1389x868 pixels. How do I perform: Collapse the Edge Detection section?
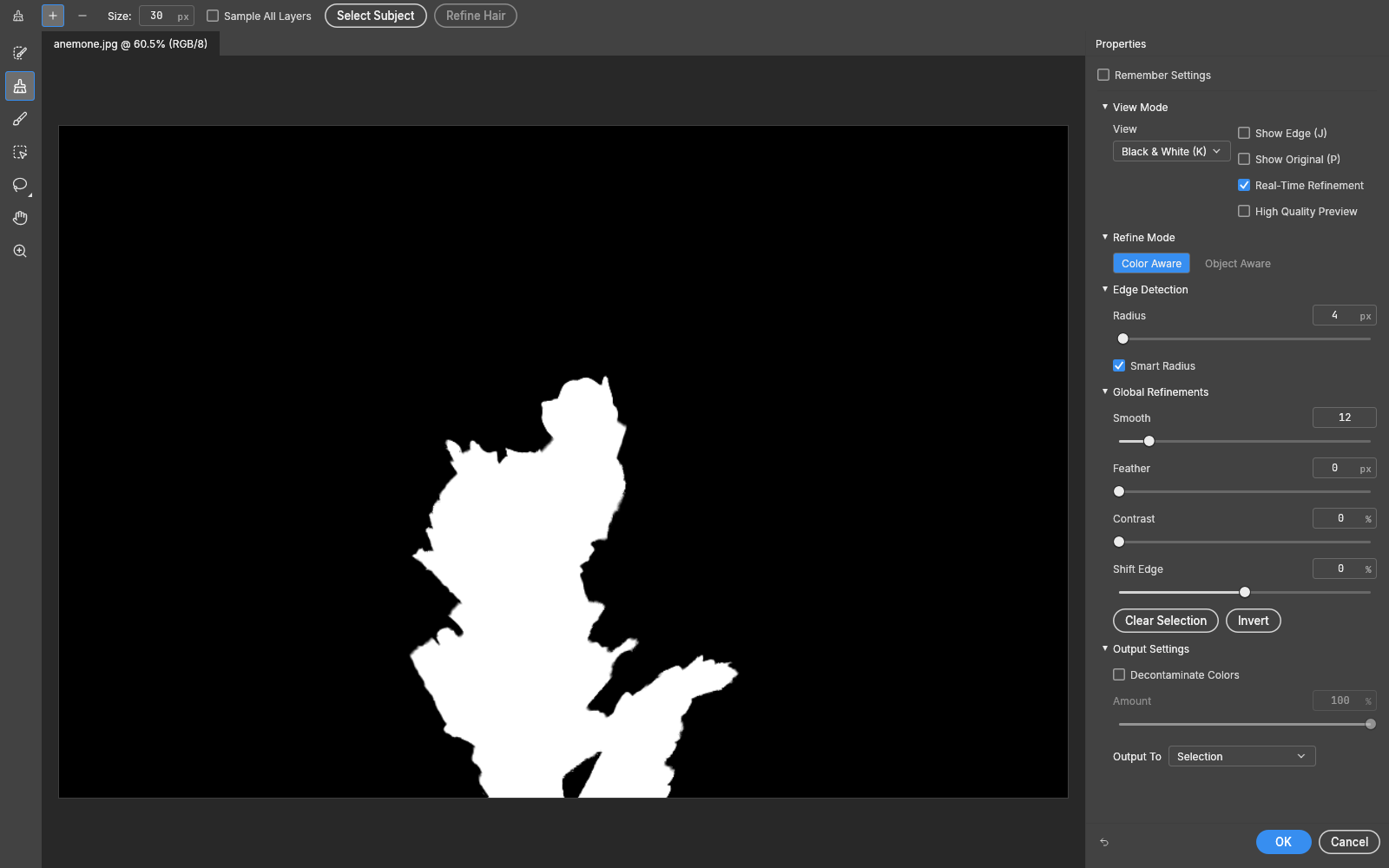1105,289
